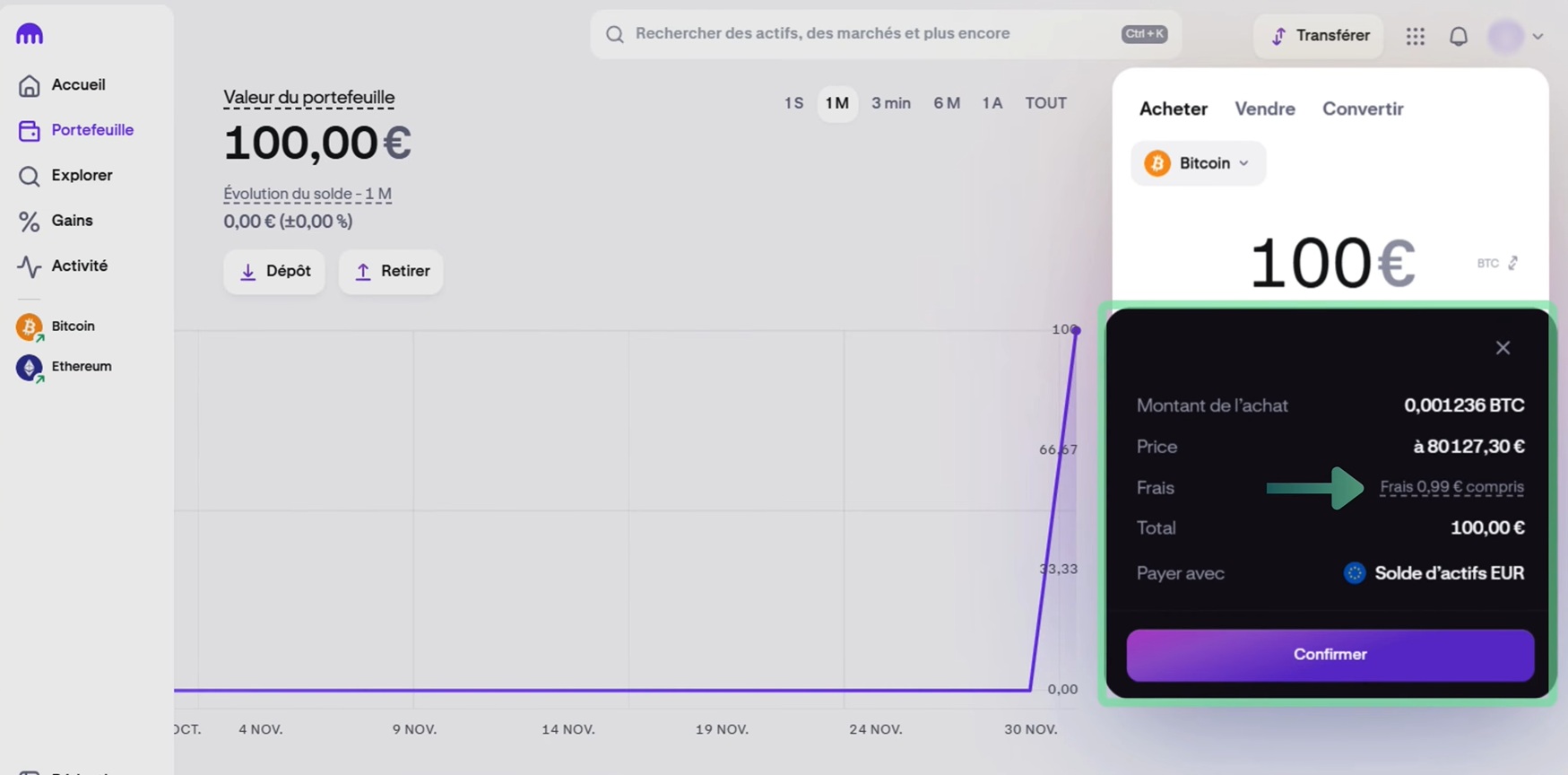Click the Bitcoin icon in sidebar

[x=29, y=327]
